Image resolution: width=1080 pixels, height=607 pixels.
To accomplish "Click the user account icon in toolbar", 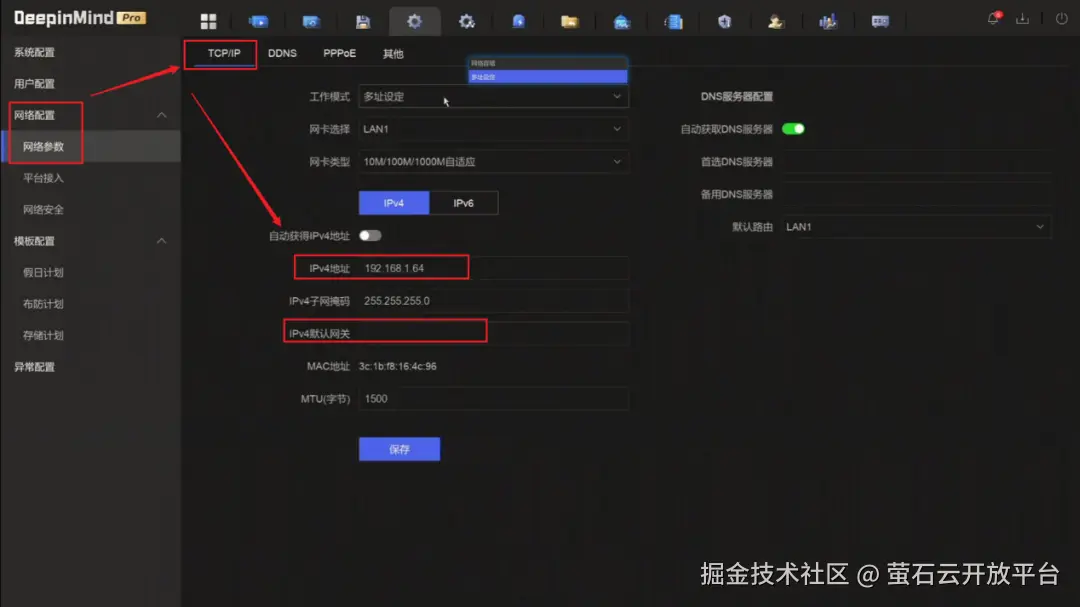I will click(777, 20).
